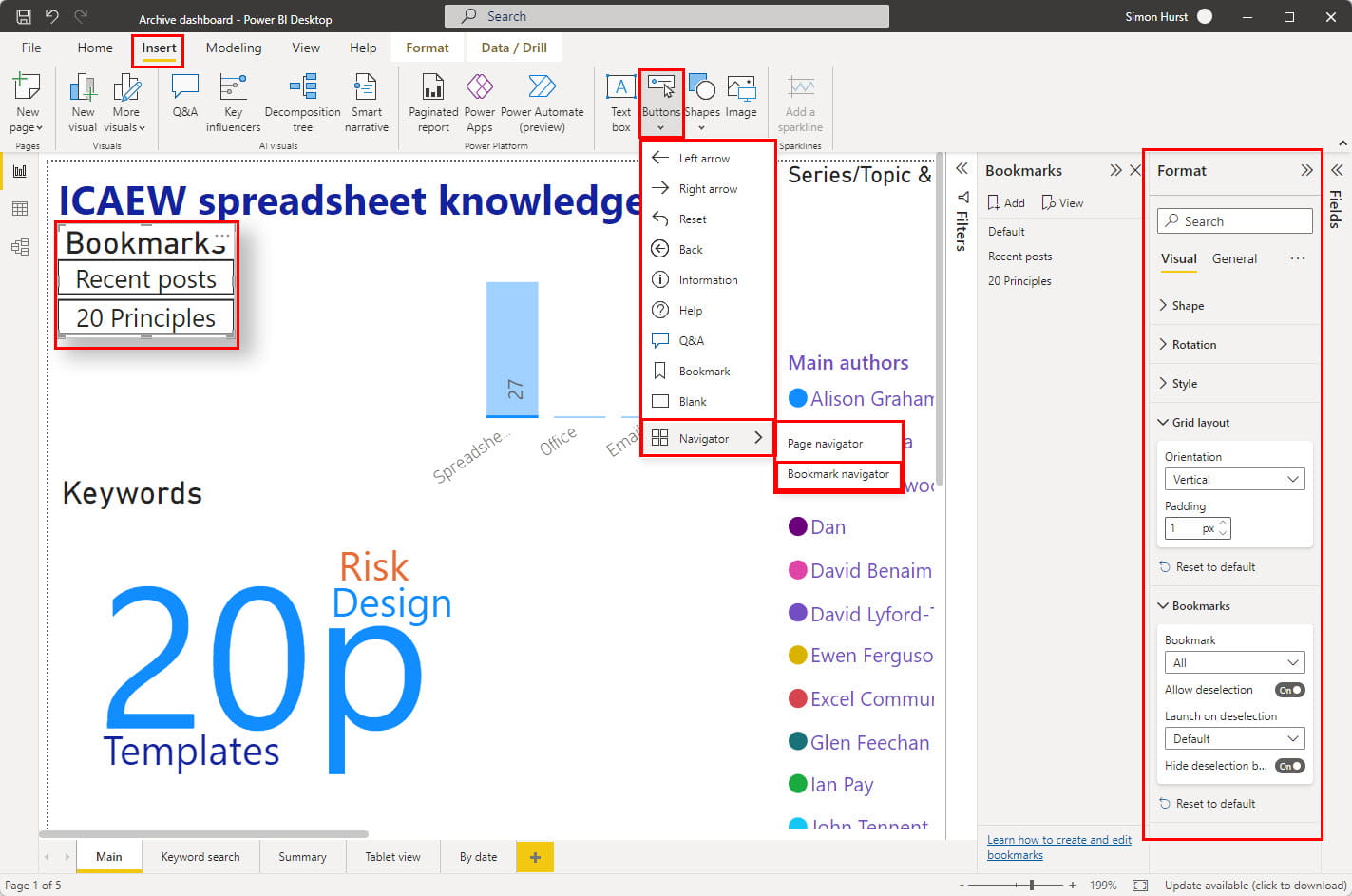Open the Bookmark dropdown set to All

(x=1234, y=662)
